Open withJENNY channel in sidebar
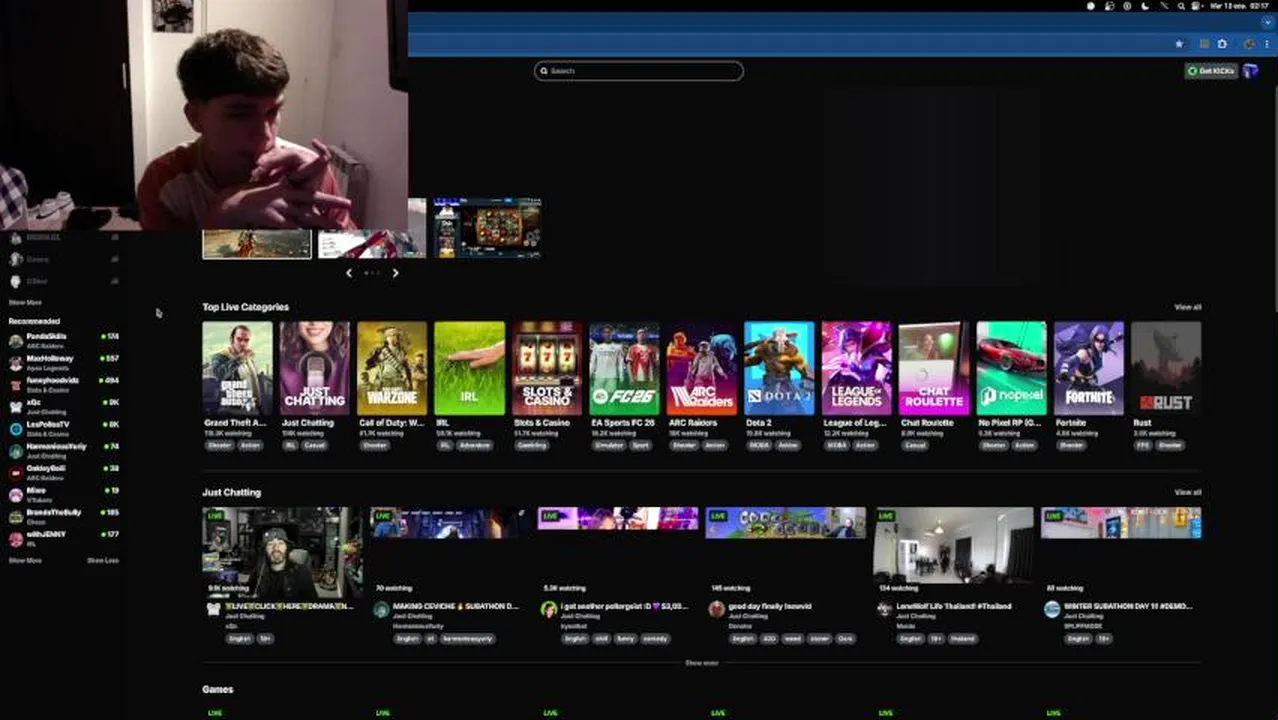Viewport: 1278px width, 720px height. tap(64, 538)
